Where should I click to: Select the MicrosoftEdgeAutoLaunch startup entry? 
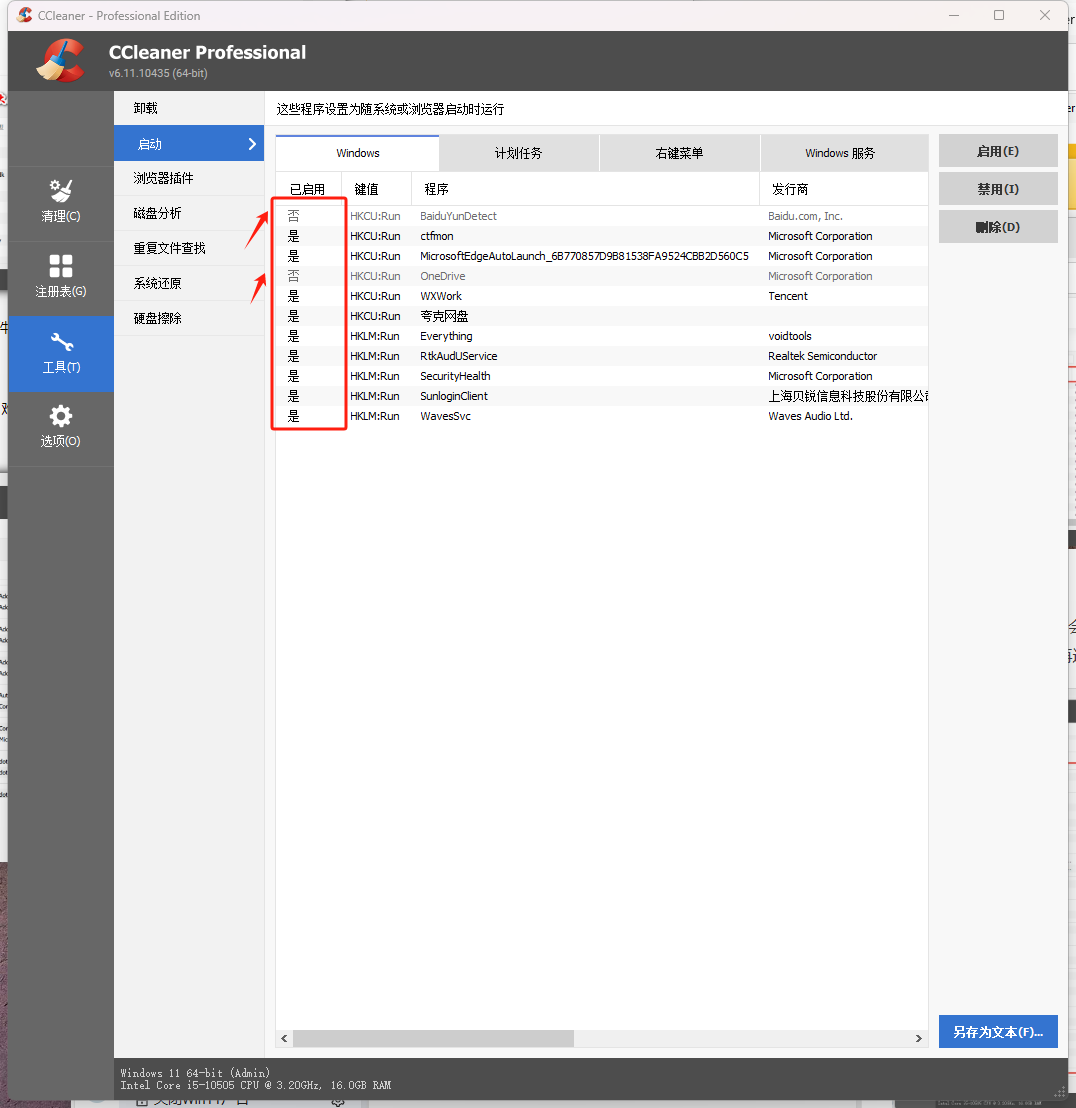pos(602,256)
